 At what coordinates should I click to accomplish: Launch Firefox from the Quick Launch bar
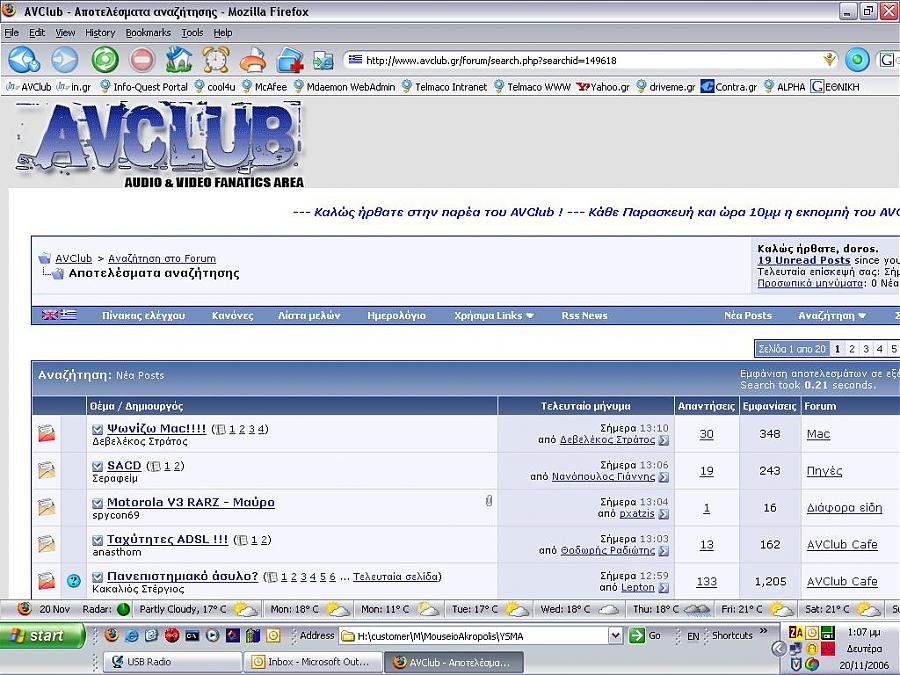pos(111,635)
